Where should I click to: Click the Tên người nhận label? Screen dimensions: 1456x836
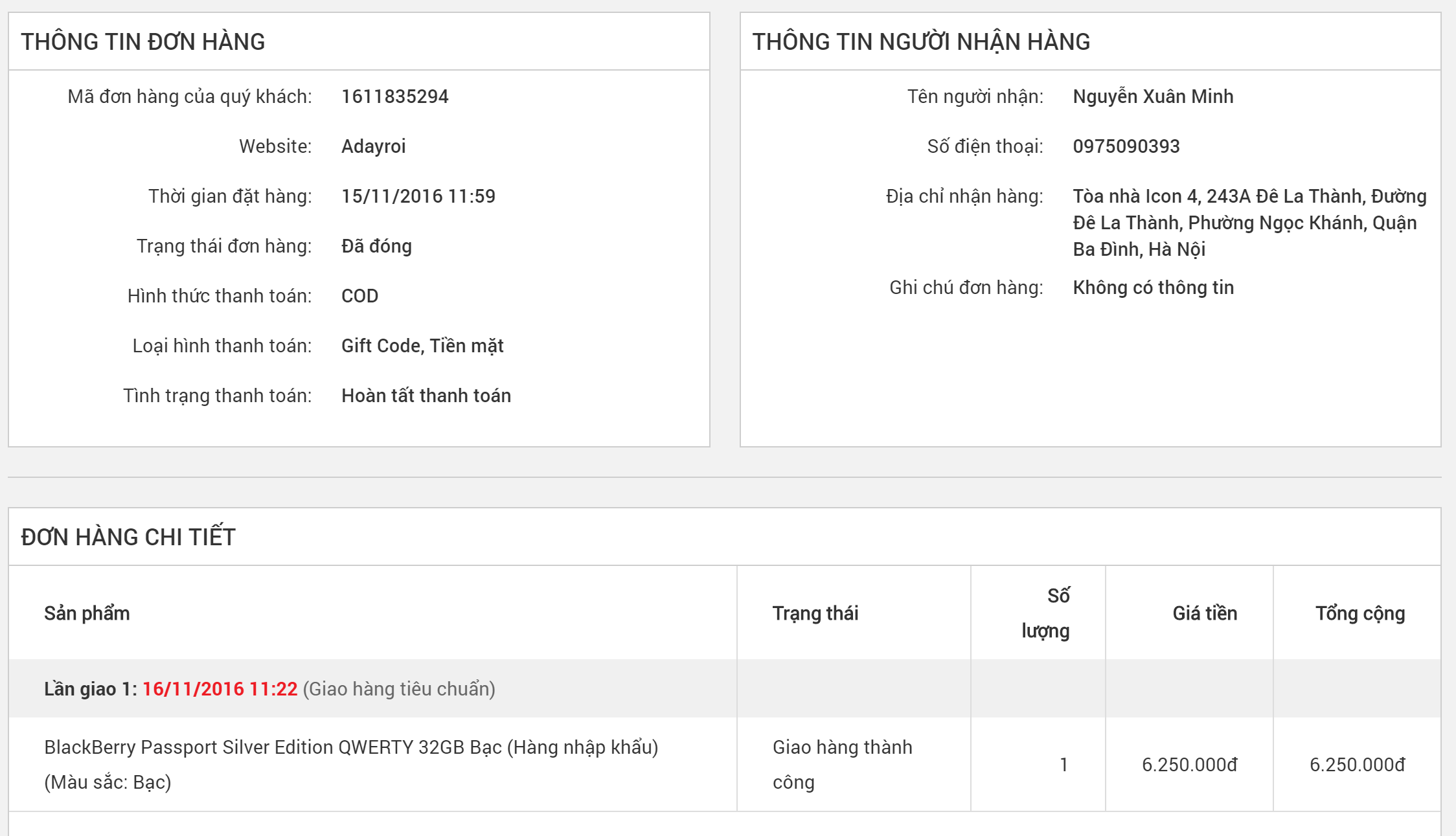[975, 96]
